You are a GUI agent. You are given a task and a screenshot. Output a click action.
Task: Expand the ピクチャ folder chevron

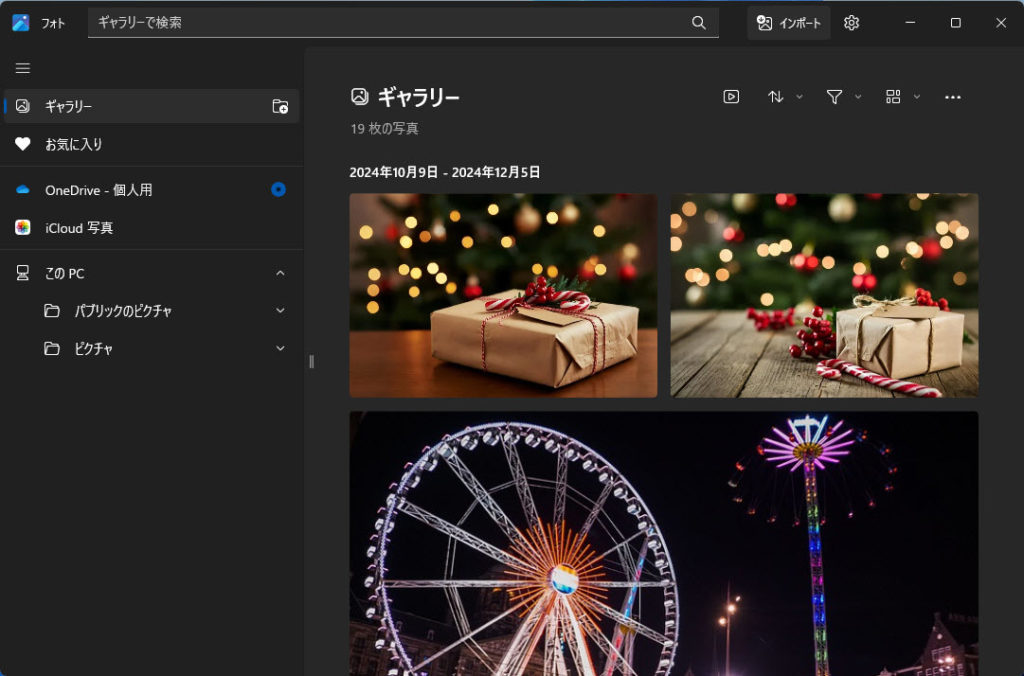280,349
